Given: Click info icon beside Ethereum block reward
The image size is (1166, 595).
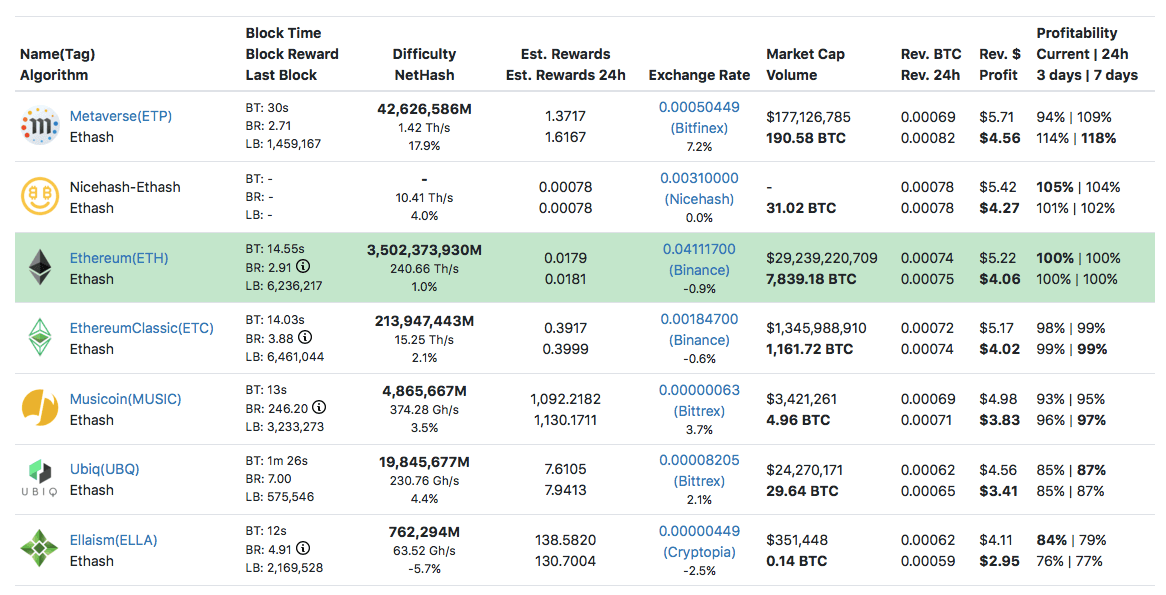Looking at the screenshot, I should (x=304, y=267).
